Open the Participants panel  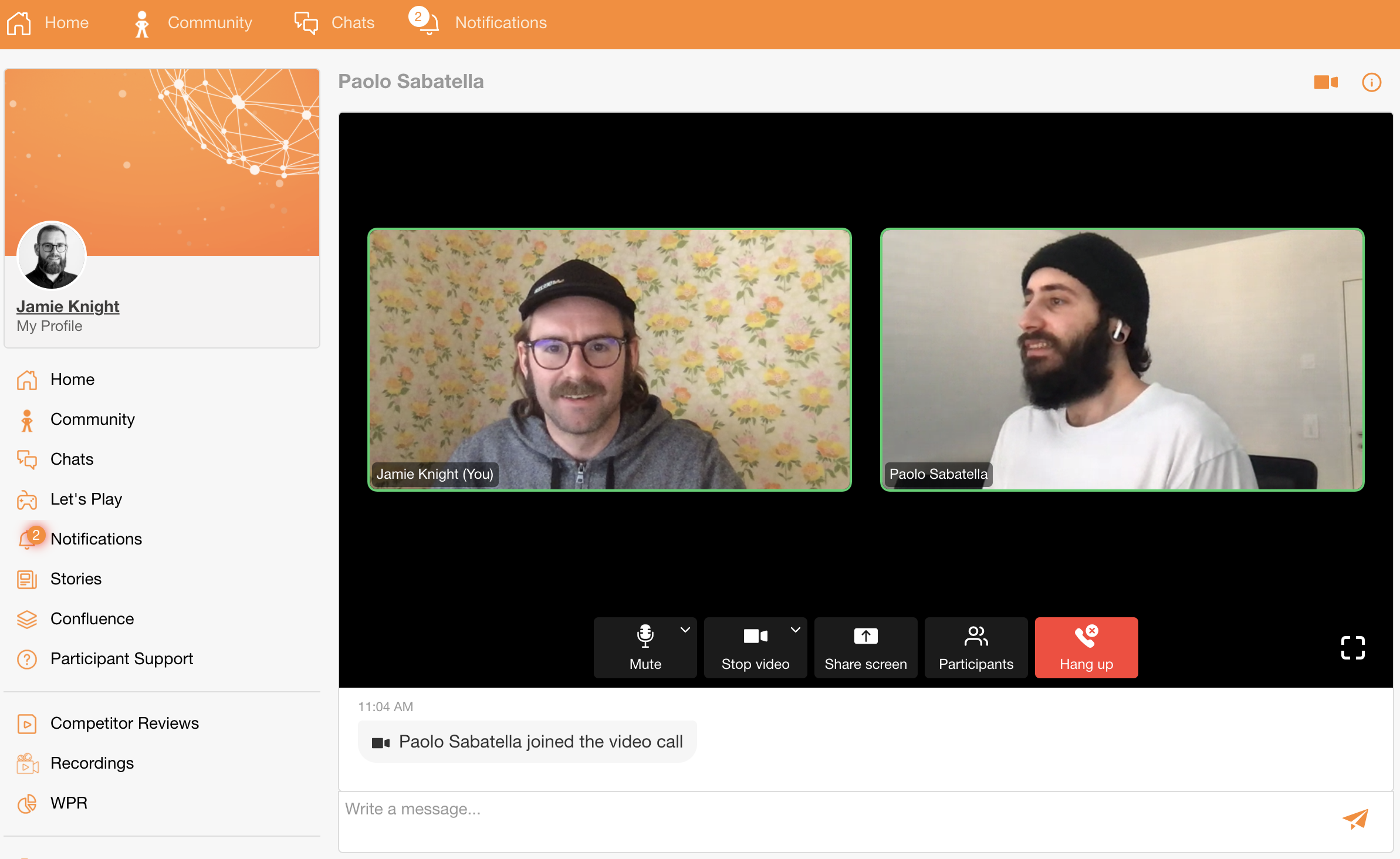tap(976, 648)
